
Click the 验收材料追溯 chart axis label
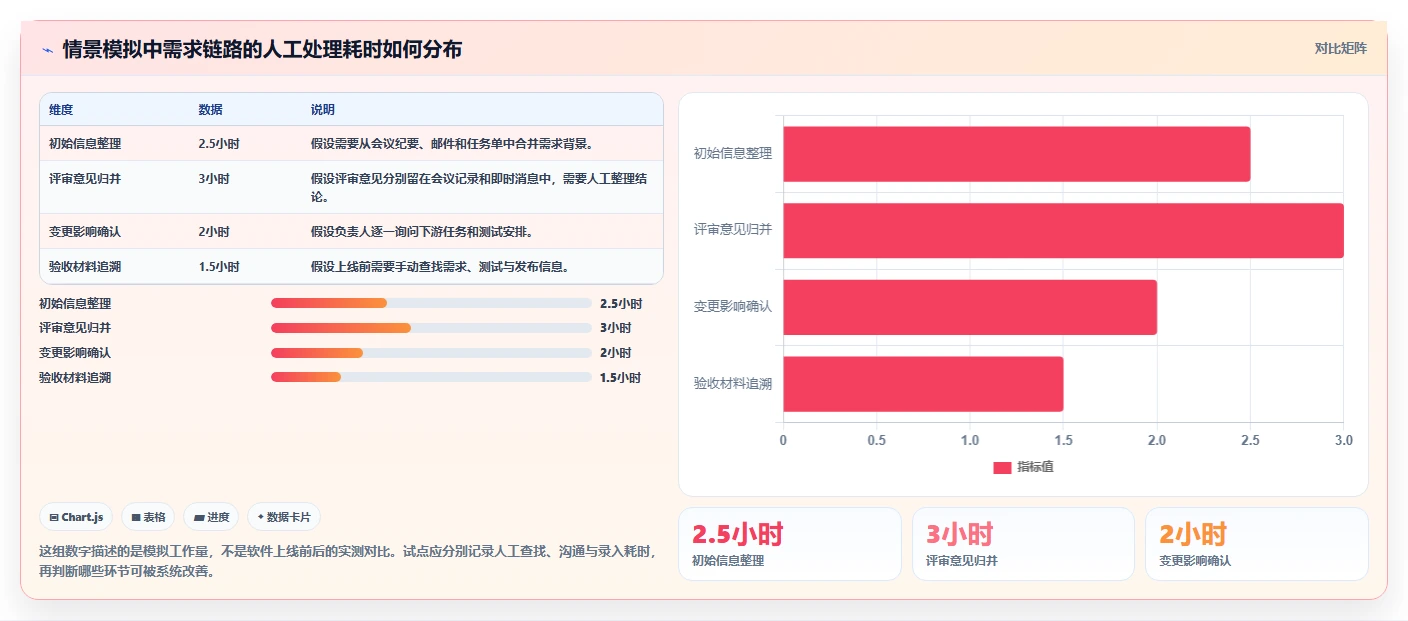733,384
